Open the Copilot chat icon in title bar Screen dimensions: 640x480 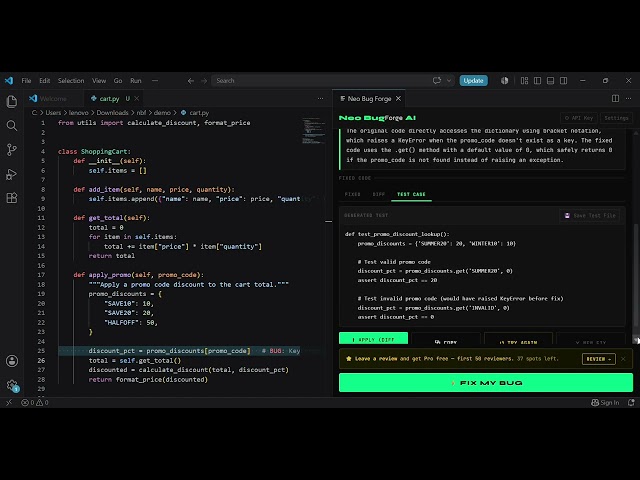point(437,80)
